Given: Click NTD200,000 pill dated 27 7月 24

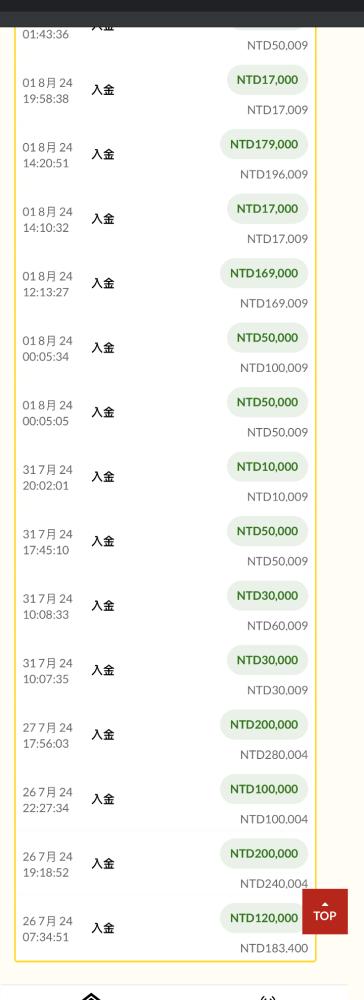Looking at the screenshot, I should coord(264,724).
